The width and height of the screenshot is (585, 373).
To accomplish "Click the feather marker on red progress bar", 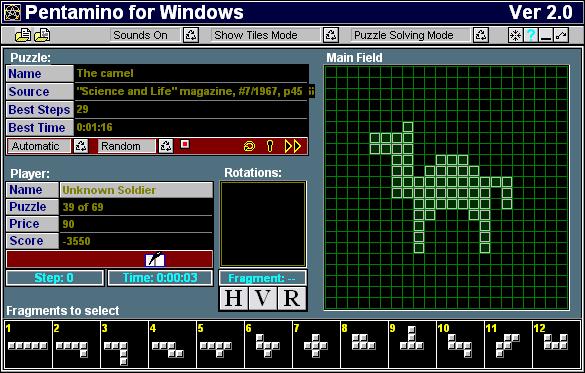I will (x=155, y=259).
